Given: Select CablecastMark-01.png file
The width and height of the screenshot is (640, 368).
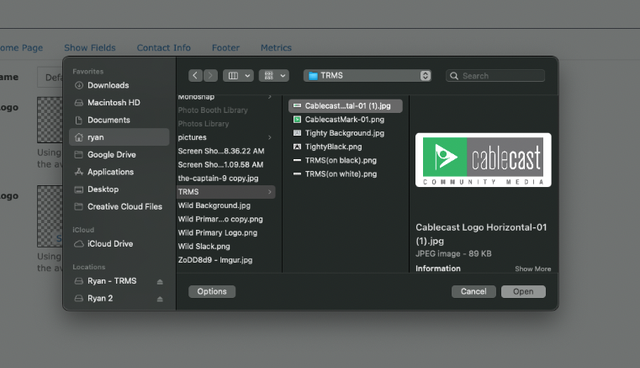Looking at the screenshot, I should 345,120.
